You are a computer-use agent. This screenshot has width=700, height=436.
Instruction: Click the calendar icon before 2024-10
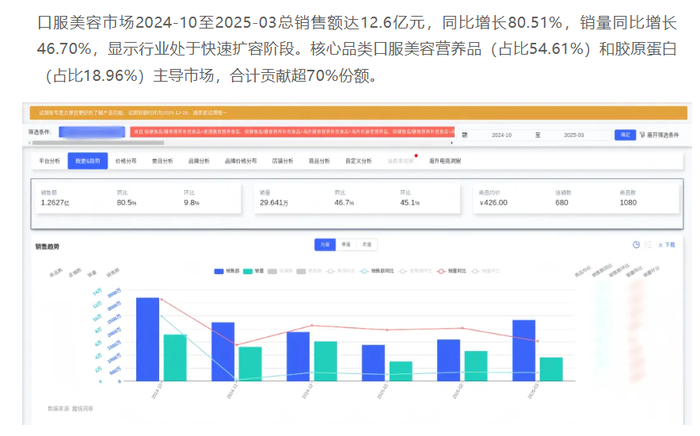(x=465, y=135)
